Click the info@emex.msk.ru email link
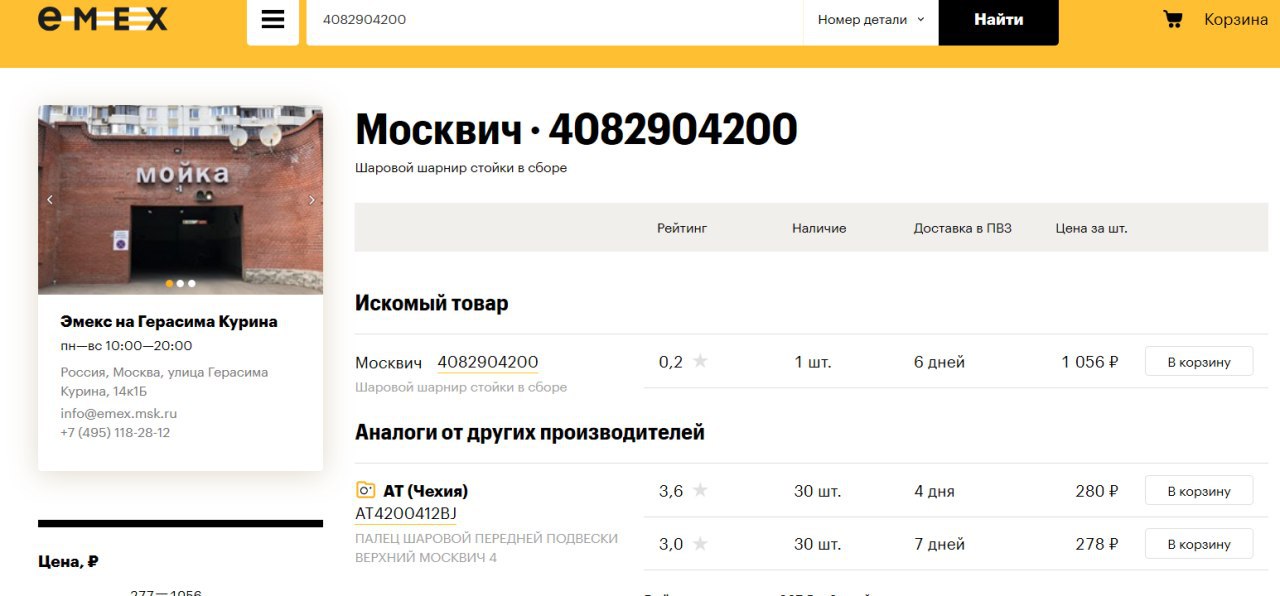 click(x=119, y=413)
